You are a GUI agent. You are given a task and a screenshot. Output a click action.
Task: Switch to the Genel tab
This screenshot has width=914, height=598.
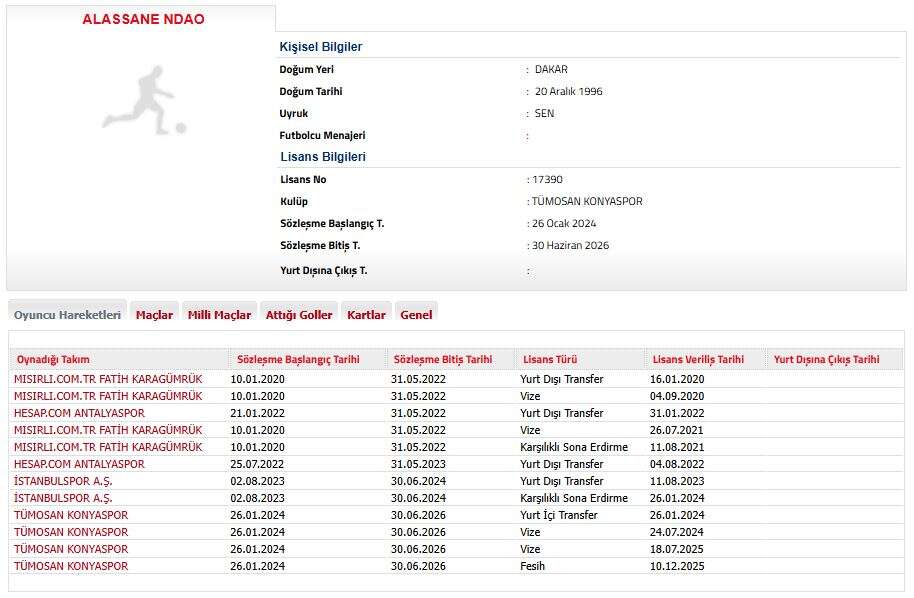[x=416, y=315]
